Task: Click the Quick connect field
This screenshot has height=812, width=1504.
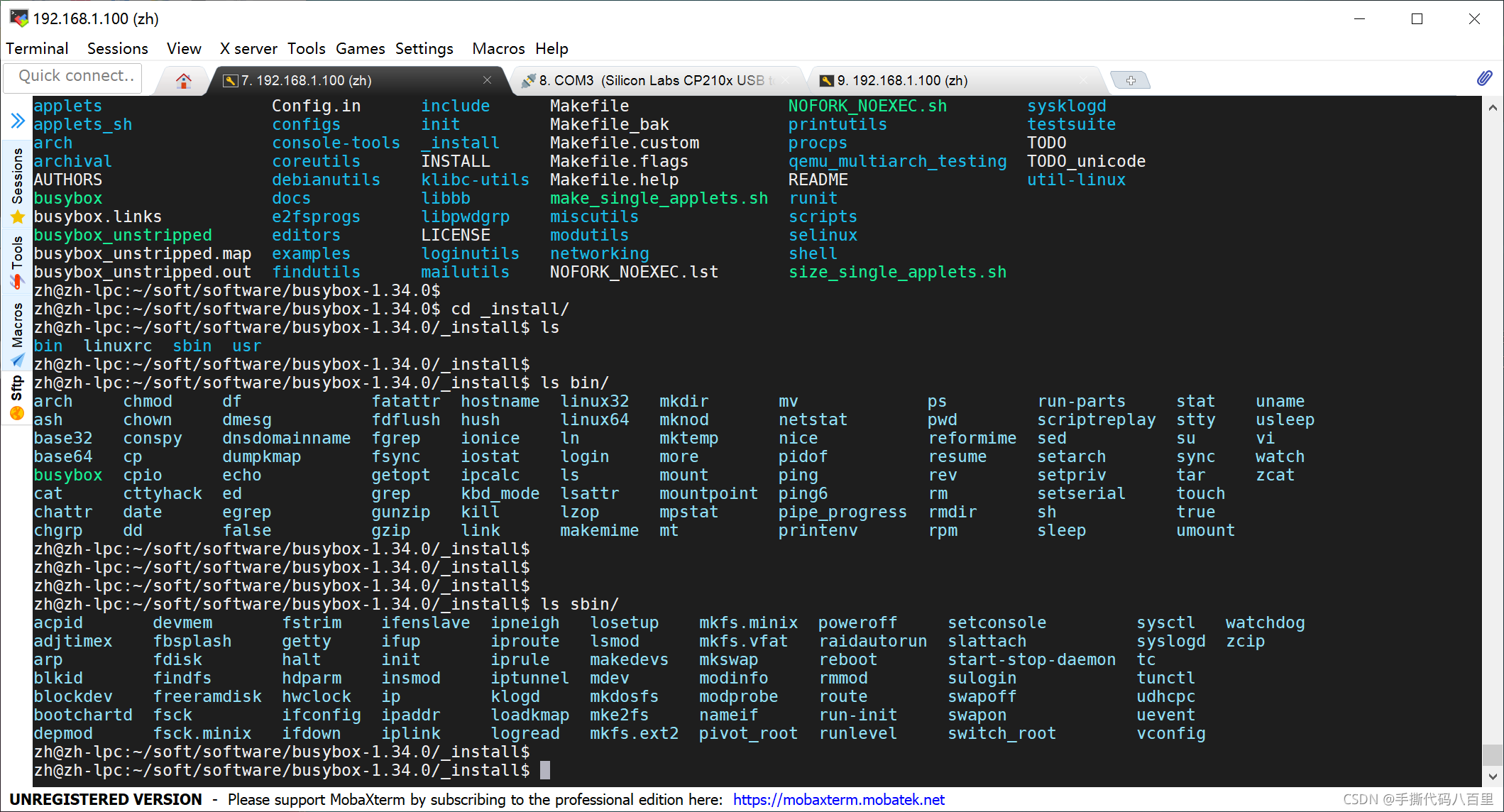Action: point(73,77)
